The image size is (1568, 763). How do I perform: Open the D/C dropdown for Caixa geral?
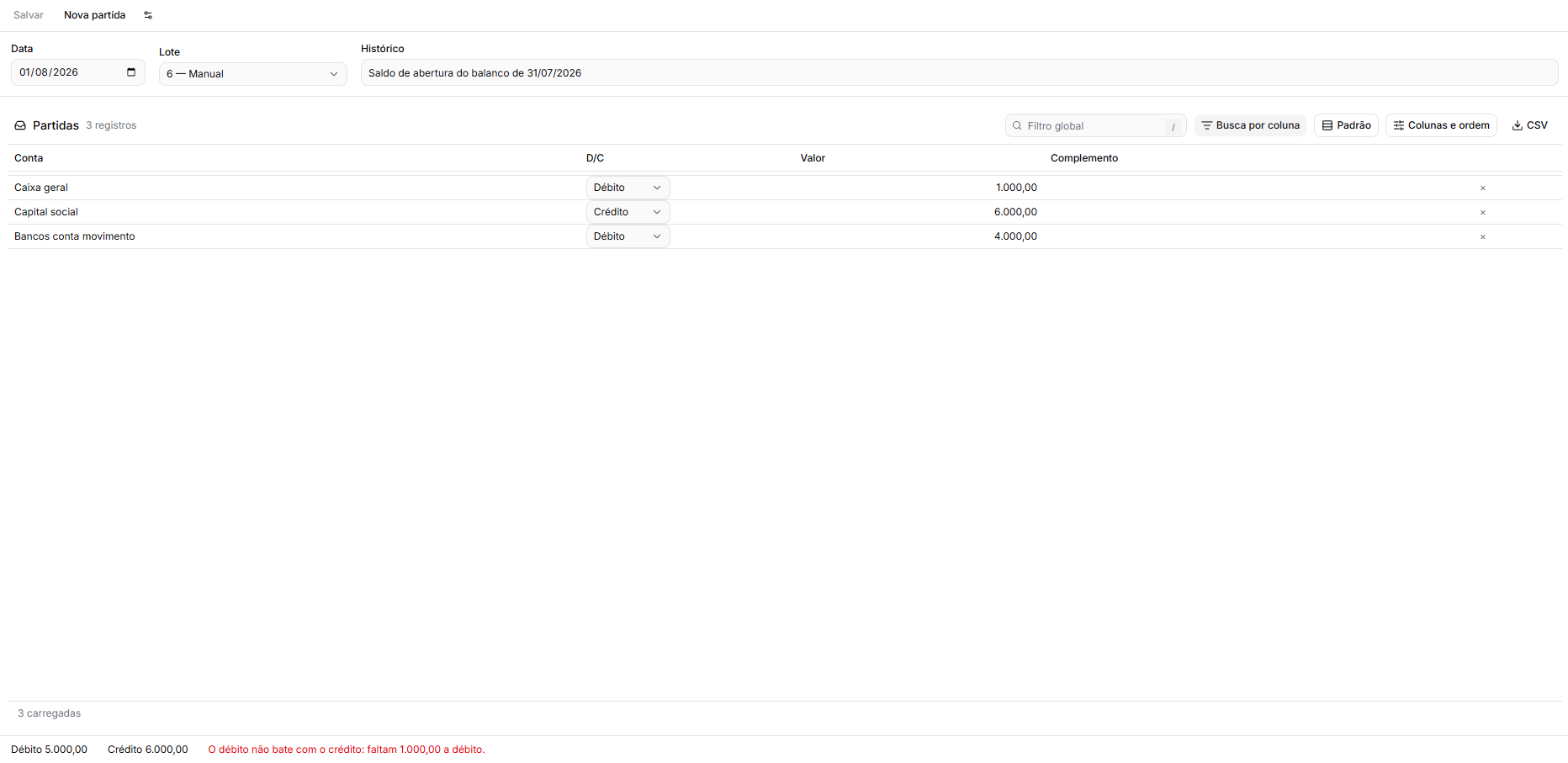click(x=628, y=187)
